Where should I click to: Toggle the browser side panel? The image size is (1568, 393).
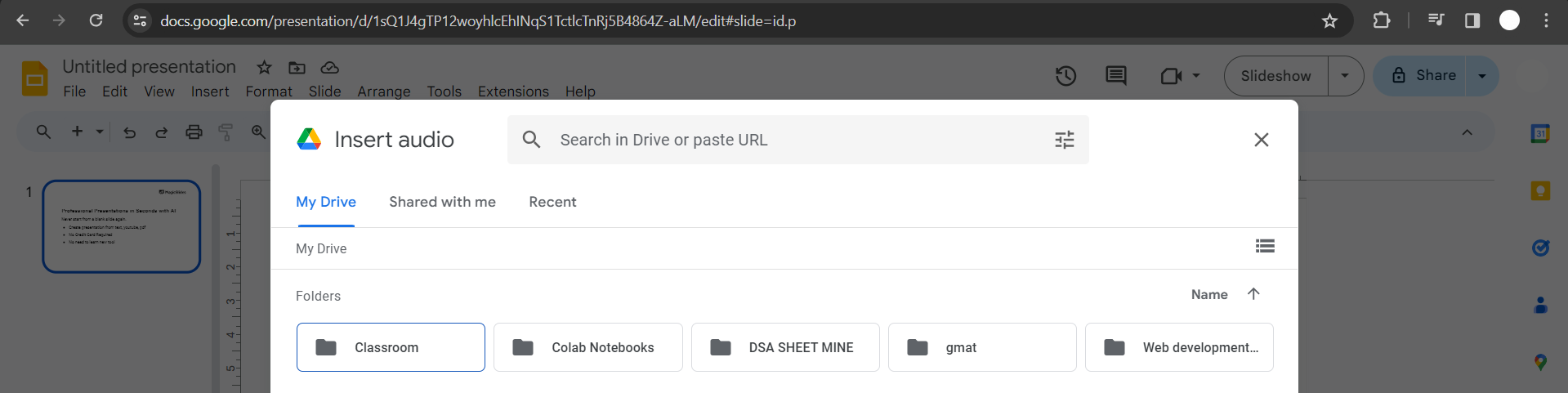pos(1472,20)
